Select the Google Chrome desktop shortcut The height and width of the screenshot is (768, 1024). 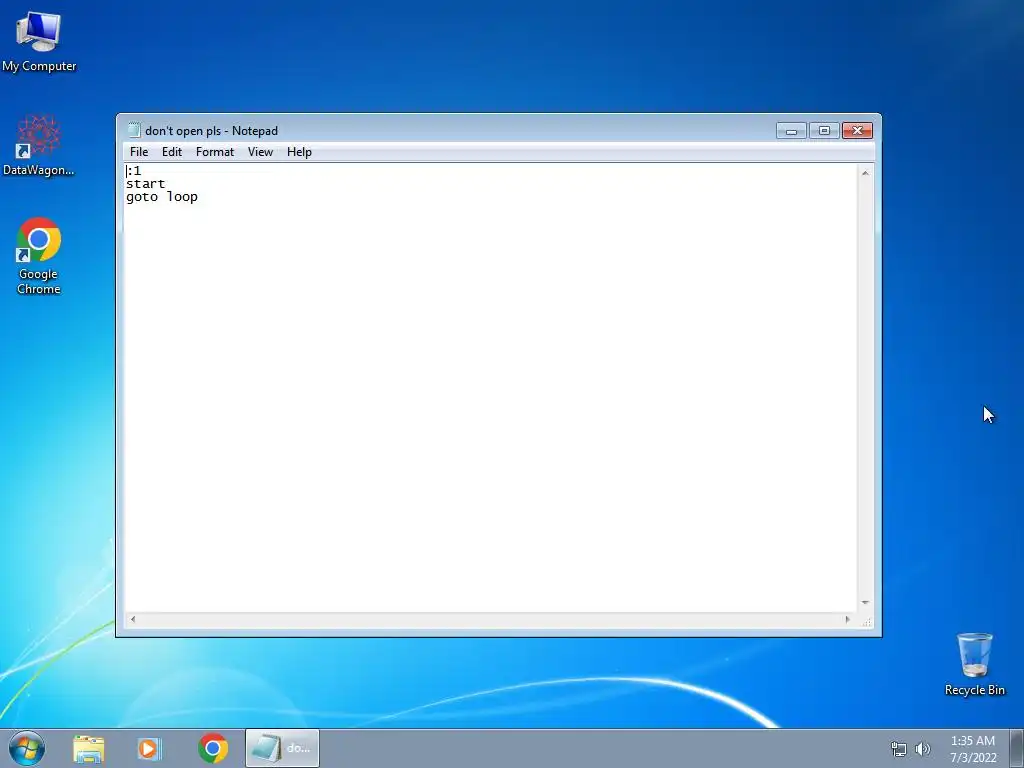tap(39, 256)
